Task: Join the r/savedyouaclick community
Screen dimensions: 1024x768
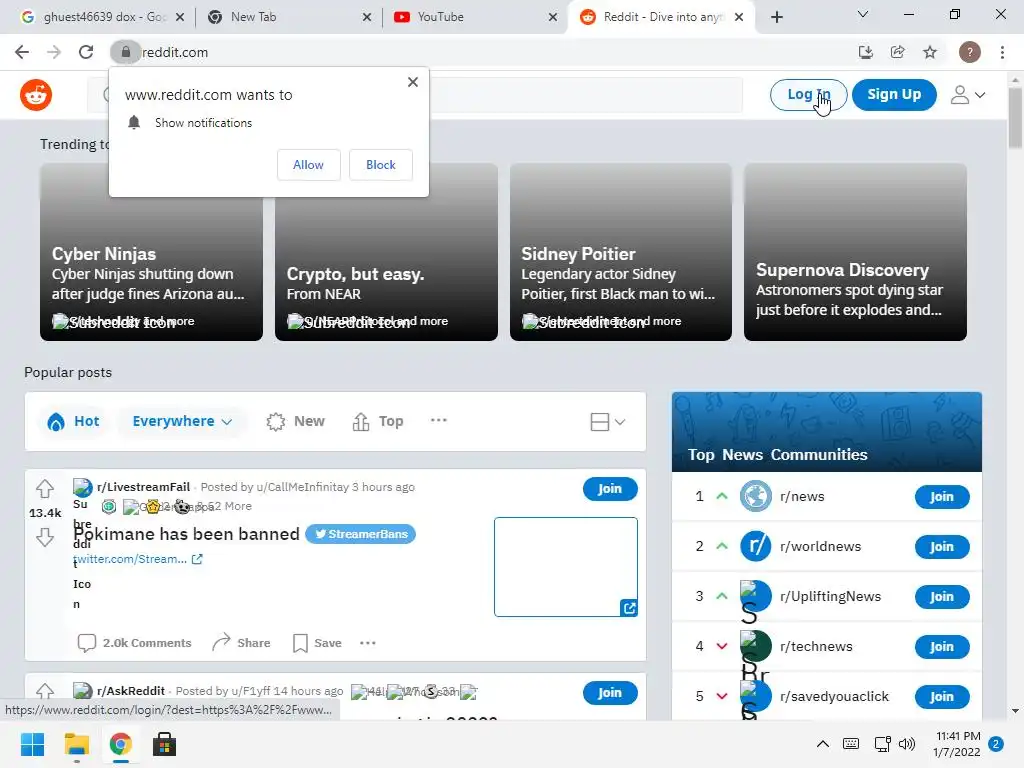Action: coord(942,697)
